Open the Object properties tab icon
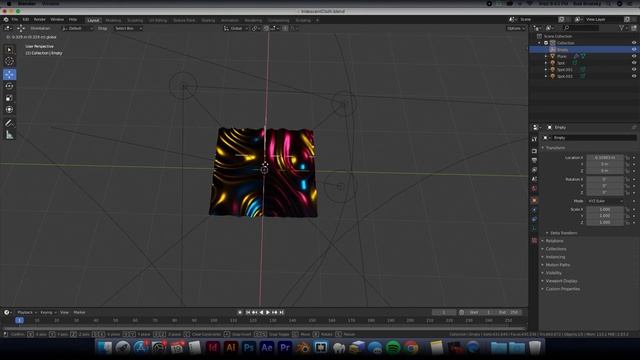 coord(534,200)
